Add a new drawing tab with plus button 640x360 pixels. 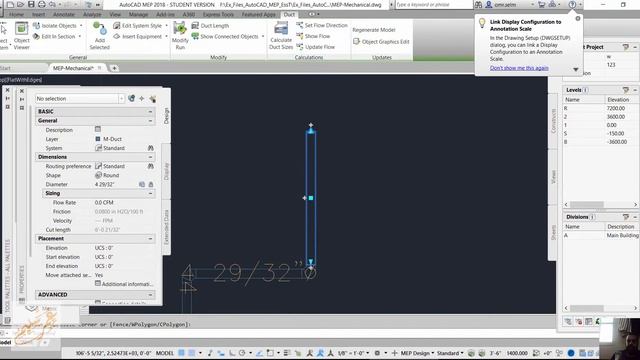(114, 68)
